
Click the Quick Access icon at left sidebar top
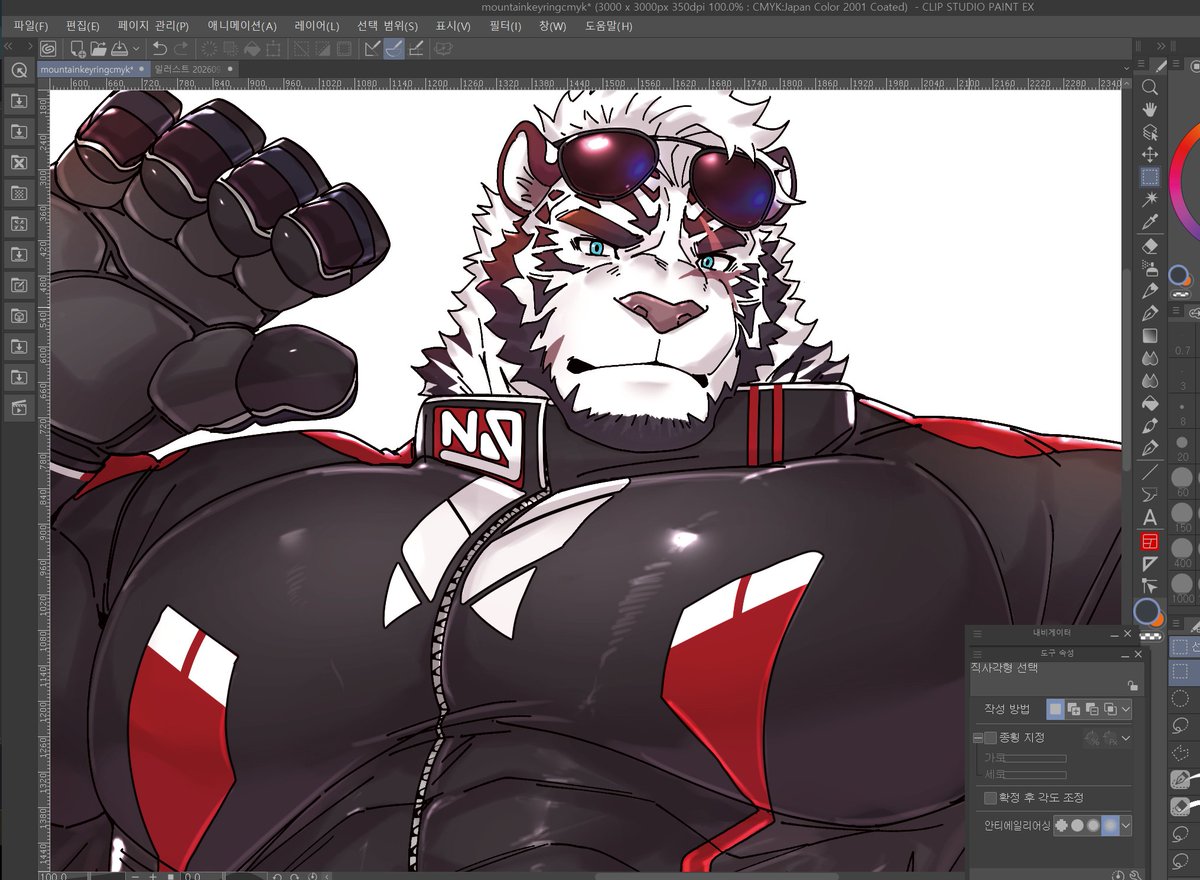[x=18, y=70]
